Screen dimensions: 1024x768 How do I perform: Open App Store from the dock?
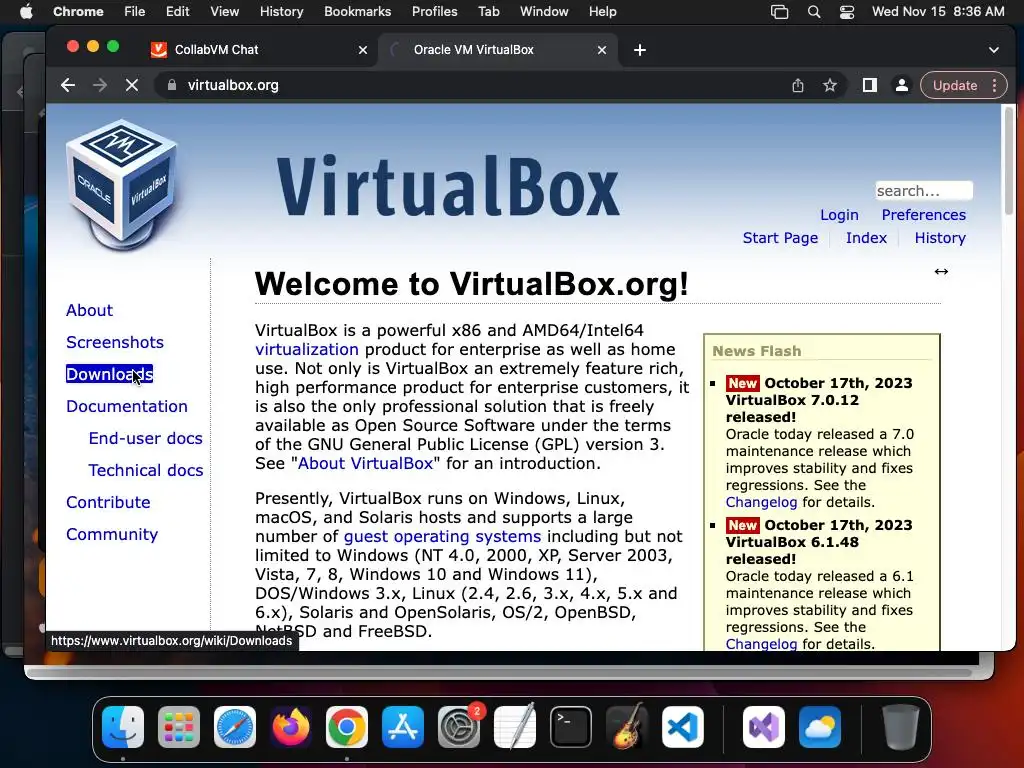coord(403,727)
